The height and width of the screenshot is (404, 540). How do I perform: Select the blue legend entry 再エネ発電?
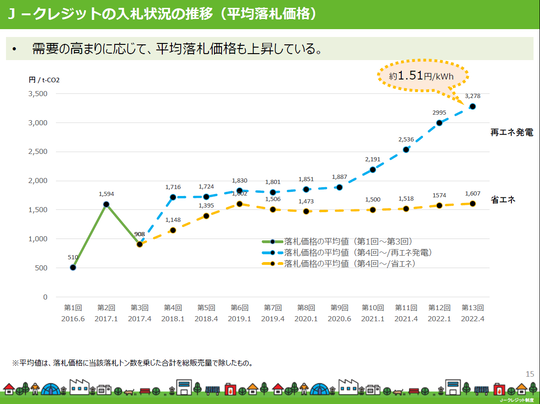click(347, 252)
